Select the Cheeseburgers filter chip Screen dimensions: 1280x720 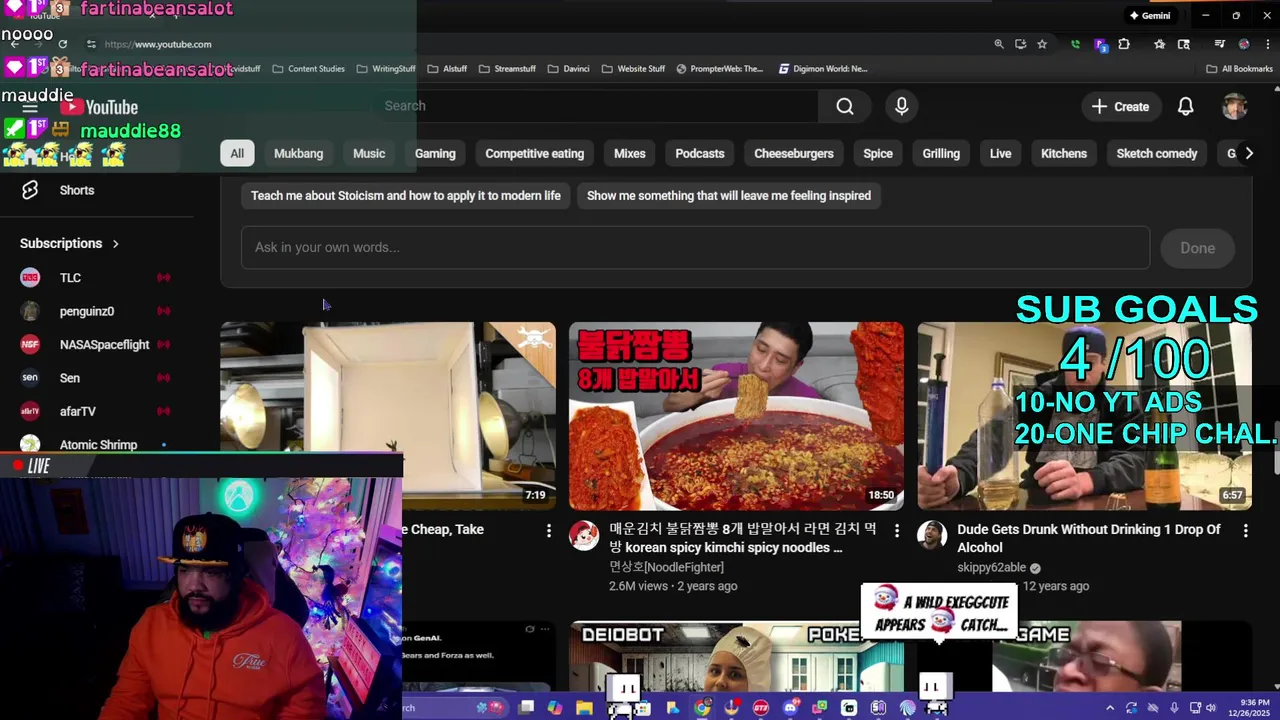tap(793, 153)
